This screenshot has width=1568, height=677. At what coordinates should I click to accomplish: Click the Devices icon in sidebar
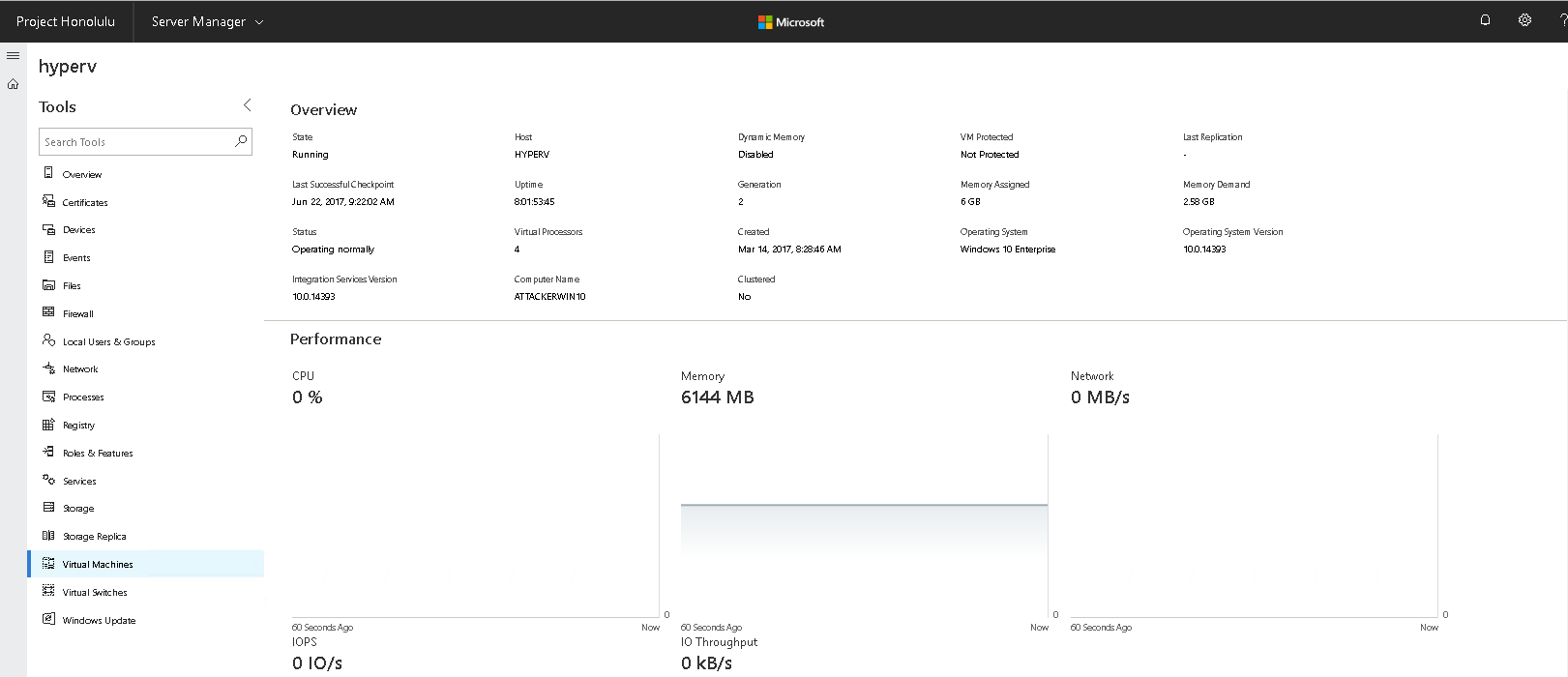pyautogui.click(x=48, y=229)
